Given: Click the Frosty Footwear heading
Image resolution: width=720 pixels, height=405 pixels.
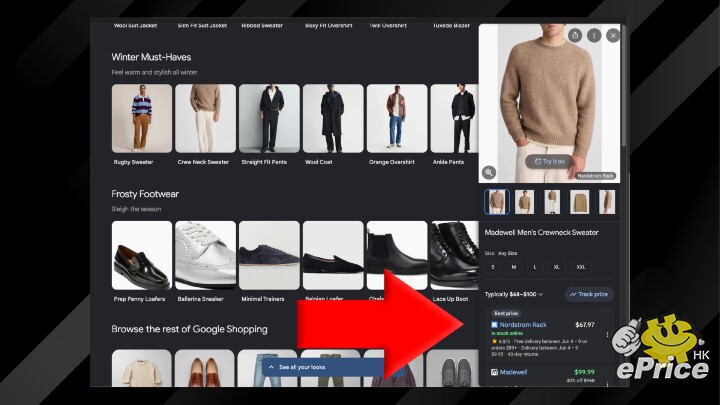Looking at the screenshot, I should (145, 194).
